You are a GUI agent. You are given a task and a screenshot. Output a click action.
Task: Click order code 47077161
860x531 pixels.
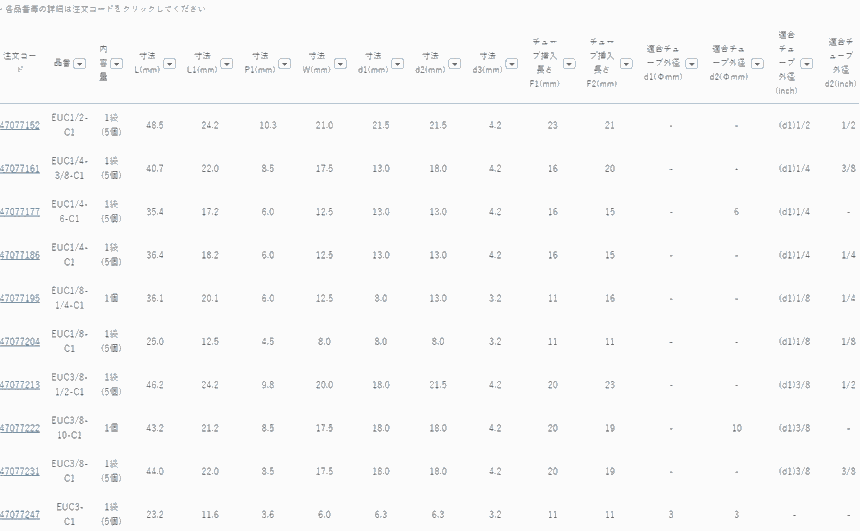[20, 169]
